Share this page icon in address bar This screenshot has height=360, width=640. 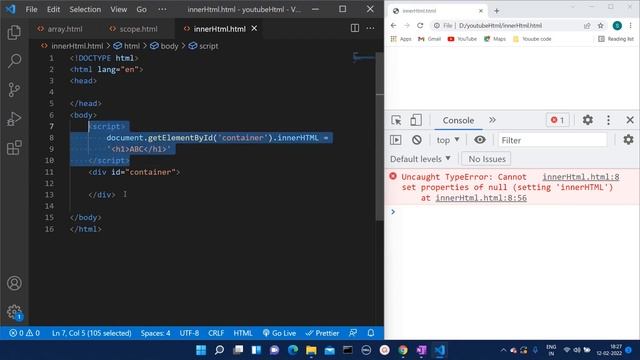(x=587, y=25)
